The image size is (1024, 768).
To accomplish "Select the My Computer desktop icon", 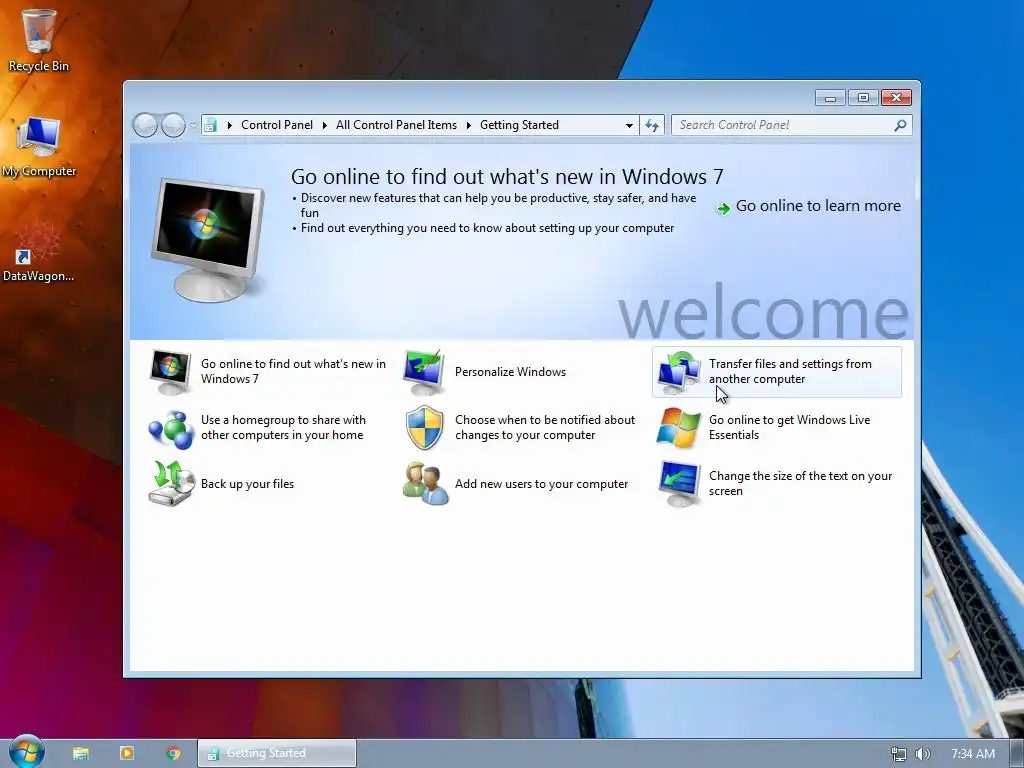I will pyautogui.click(x=39, y=146).
